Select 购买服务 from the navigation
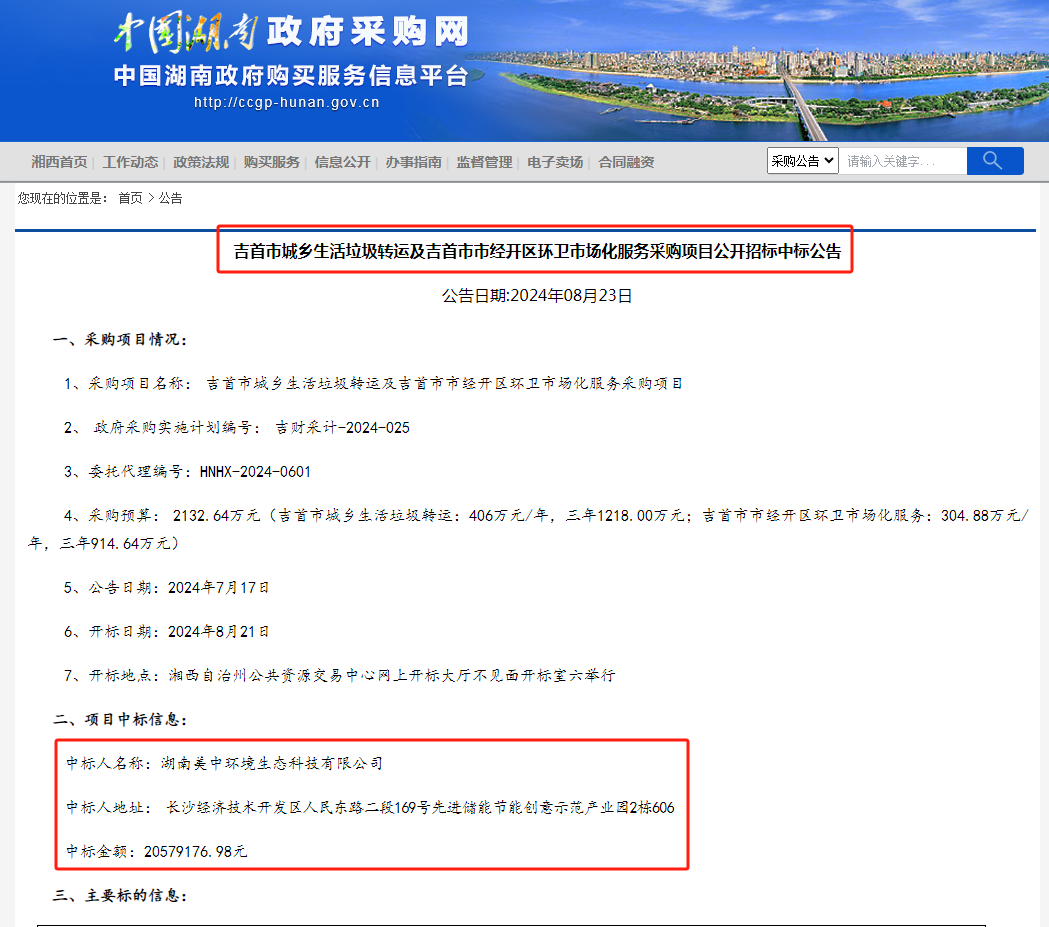The image size is (1049, 927). point(271,161)
